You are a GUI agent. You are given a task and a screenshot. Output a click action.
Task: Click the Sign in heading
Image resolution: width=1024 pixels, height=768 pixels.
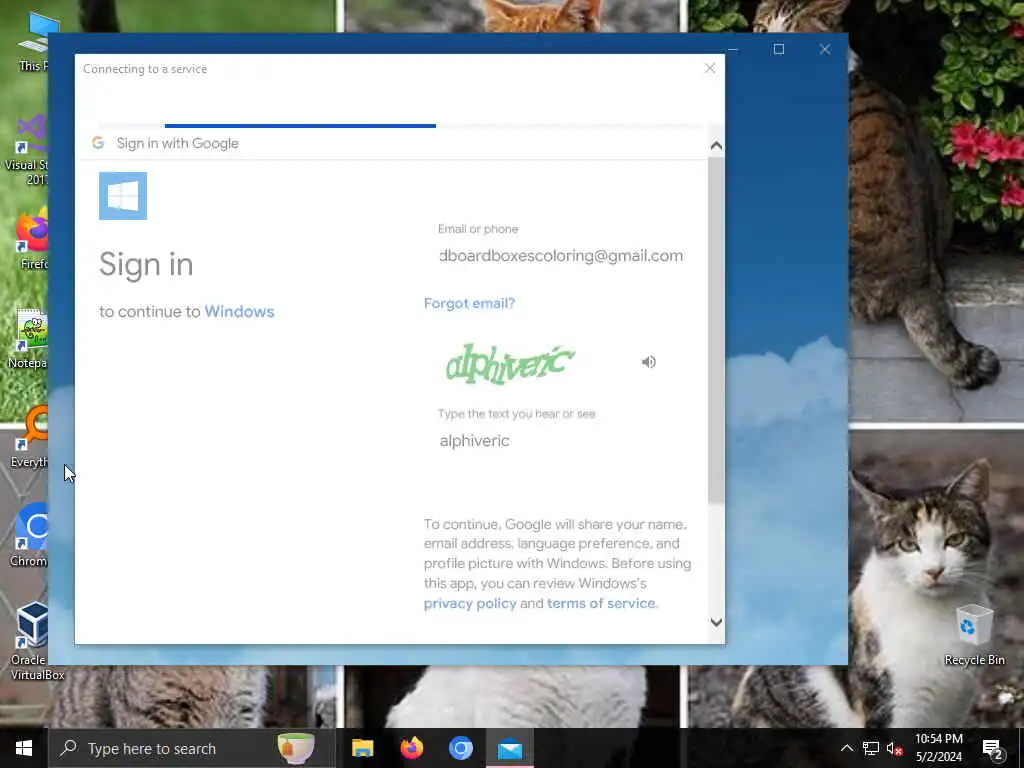(146, 264)
